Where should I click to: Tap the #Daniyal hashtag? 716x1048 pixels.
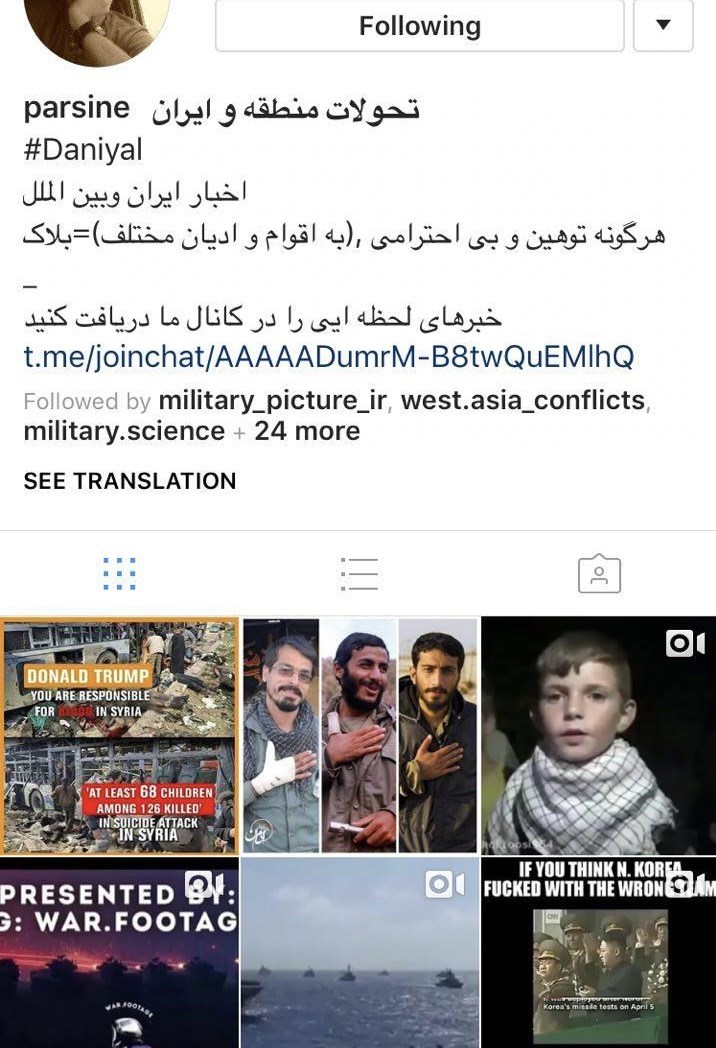pos(83,150)
